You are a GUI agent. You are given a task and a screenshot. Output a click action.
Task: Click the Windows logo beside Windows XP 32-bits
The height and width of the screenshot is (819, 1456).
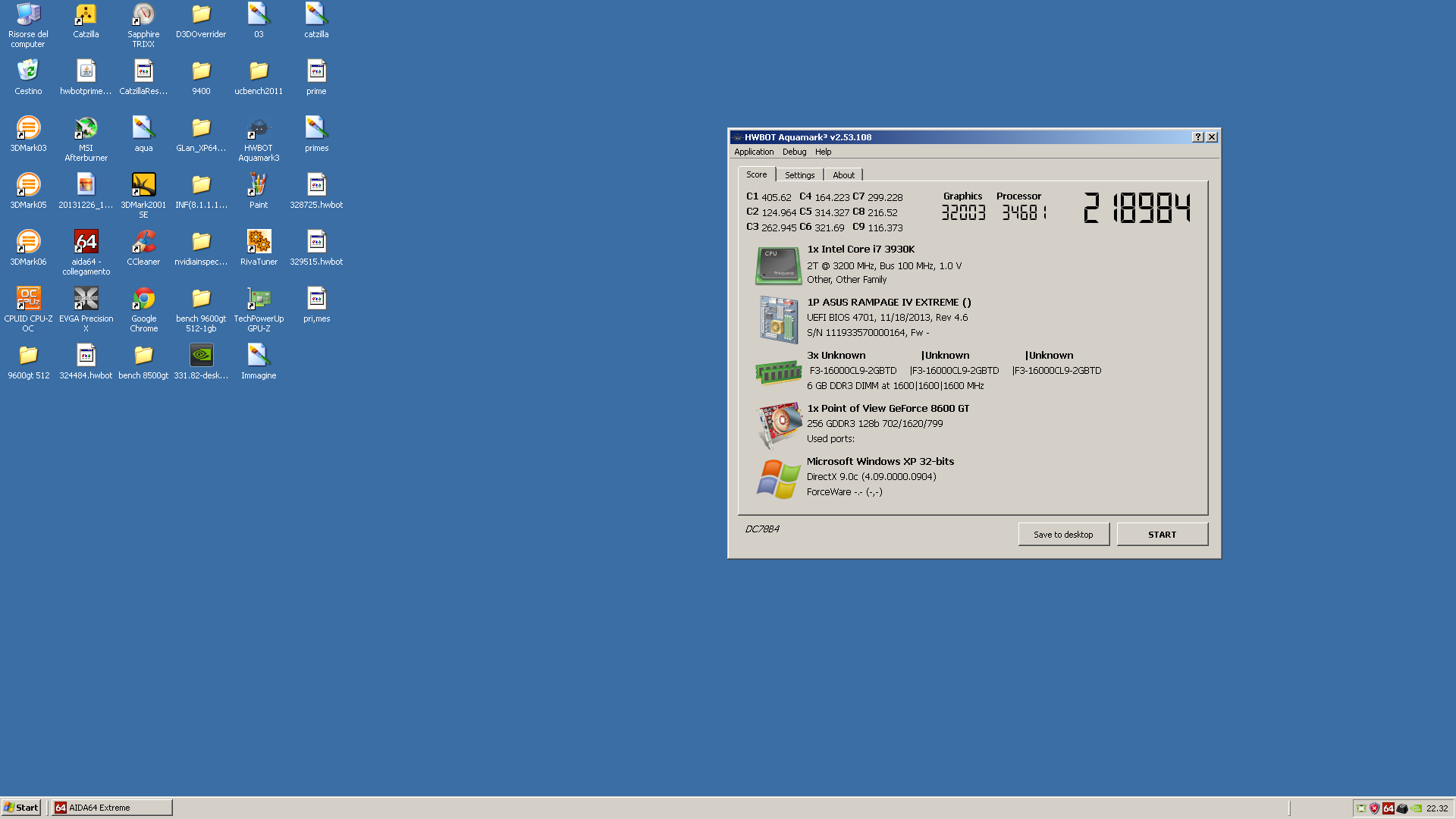778,479
